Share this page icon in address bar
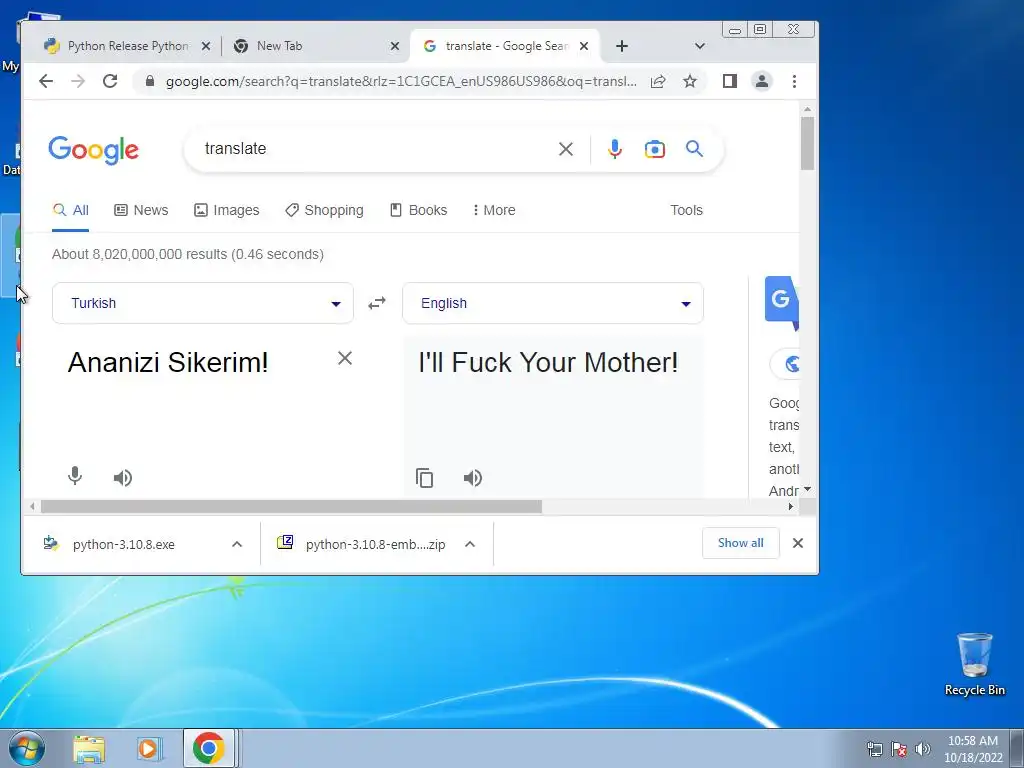 [x=658, y=81]
